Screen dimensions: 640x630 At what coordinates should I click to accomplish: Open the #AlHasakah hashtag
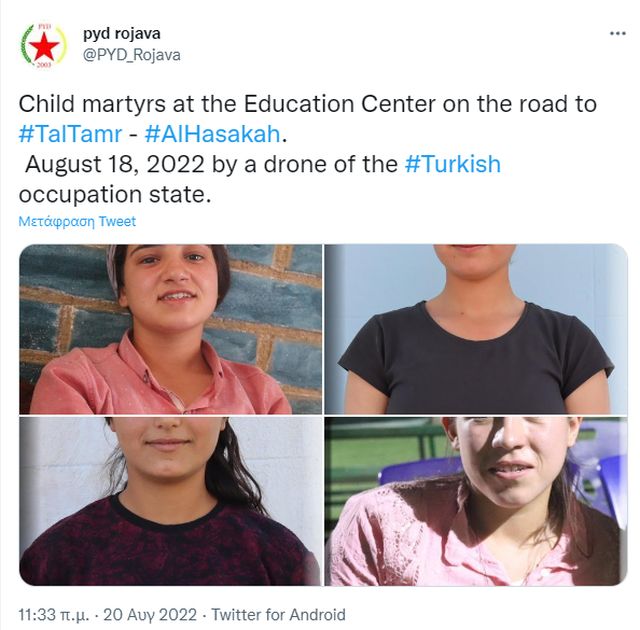click(213, 134)
